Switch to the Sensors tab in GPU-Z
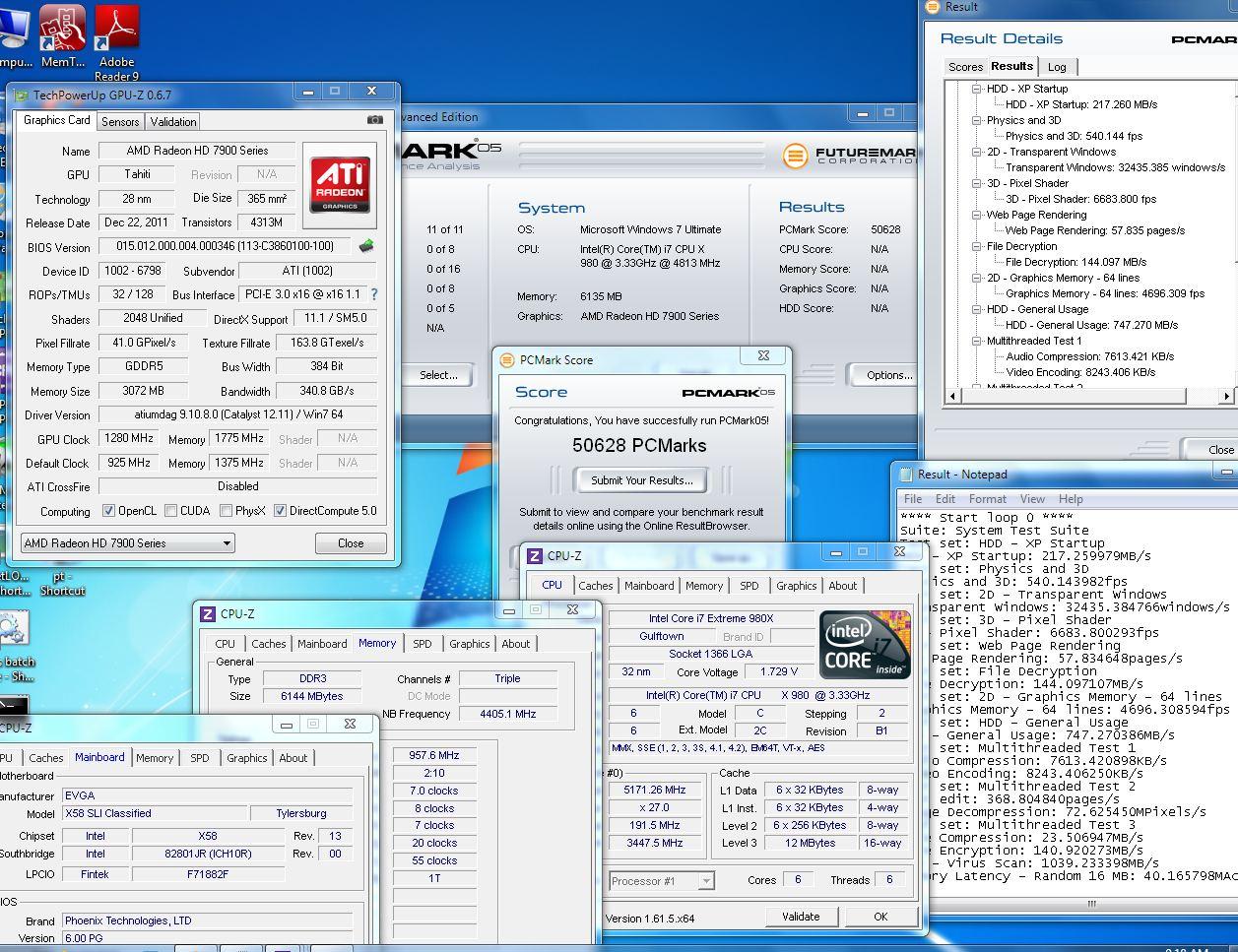Screen dimensions: 1238x952 [x=120, y=122]
